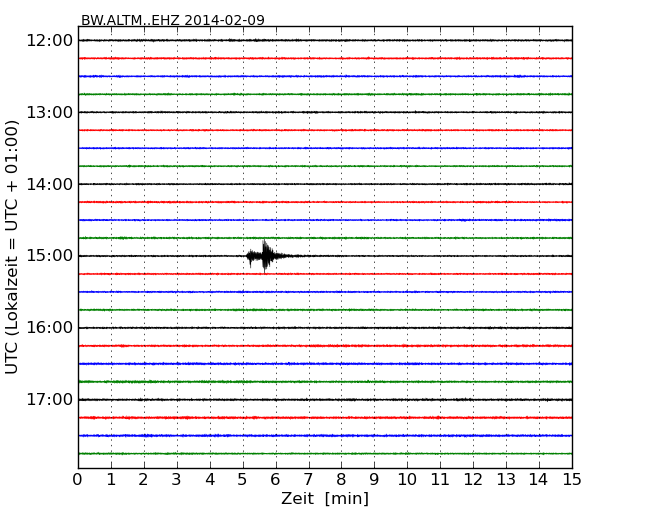The width and height of the screenshot is (650, 520).
Task: Click x-axis tick label 2
Action: pos(143,479)
